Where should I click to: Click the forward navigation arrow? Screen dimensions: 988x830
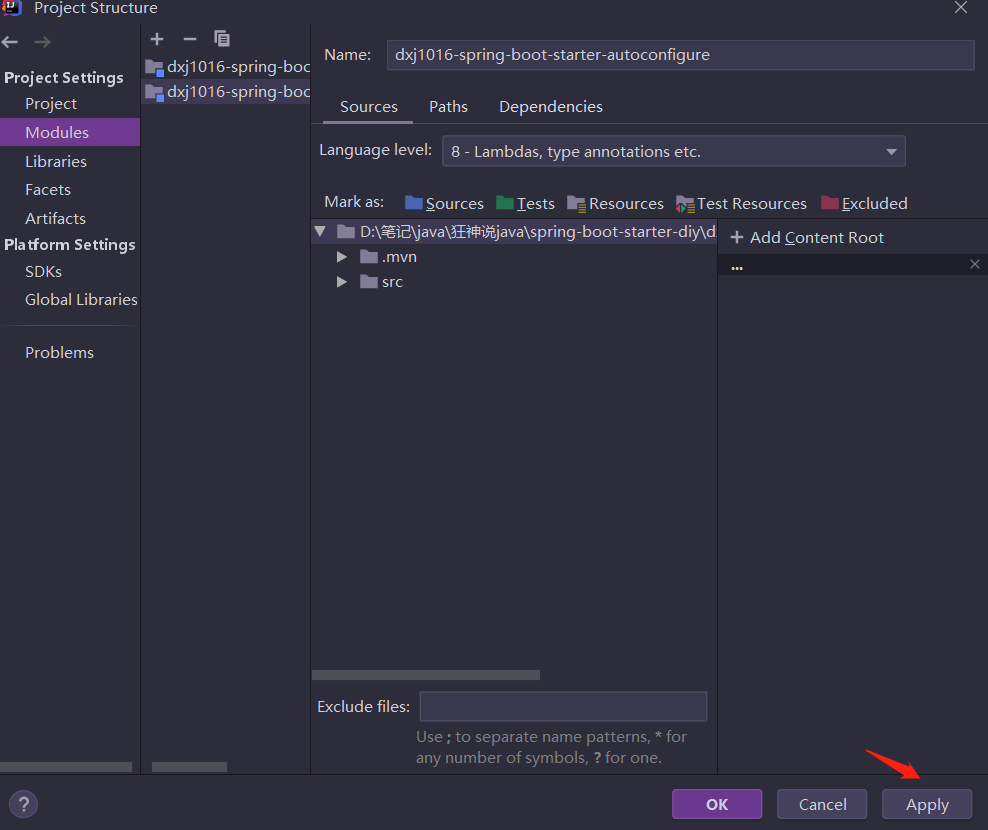[42, 42]
